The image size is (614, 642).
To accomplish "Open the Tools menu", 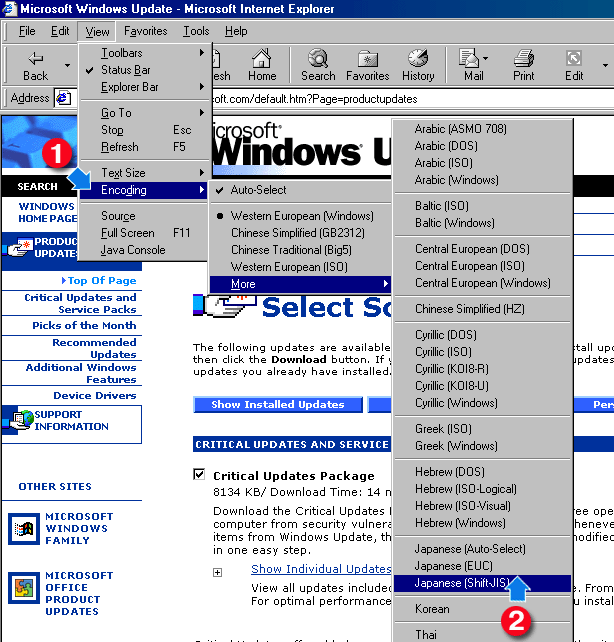I will [196, 31].
